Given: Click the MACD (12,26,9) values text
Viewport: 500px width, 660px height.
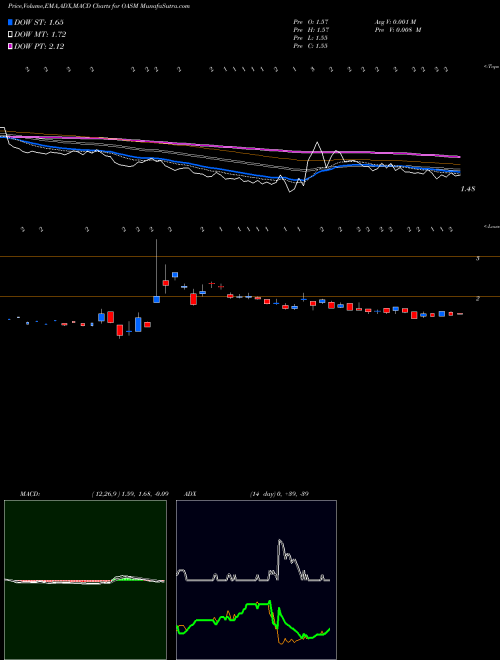Looking at the screenshot, I should (x=130, y=494).
